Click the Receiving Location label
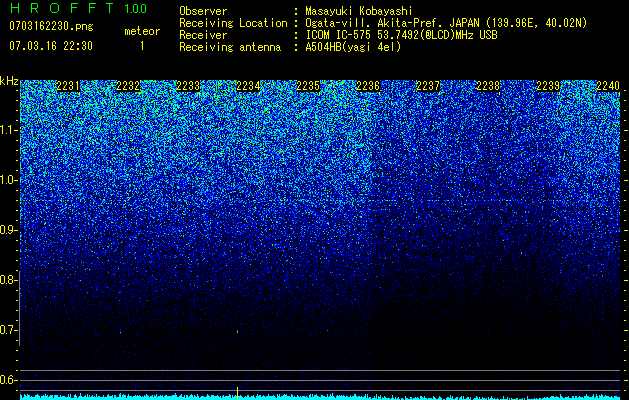The image size is (629, 400). click(x=233, y=23)
